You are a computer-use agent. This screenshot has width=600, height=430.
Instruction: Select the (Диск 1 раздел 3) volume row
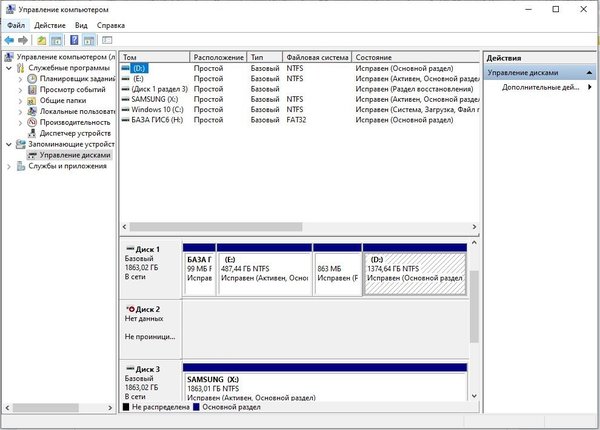pos(300,89)
